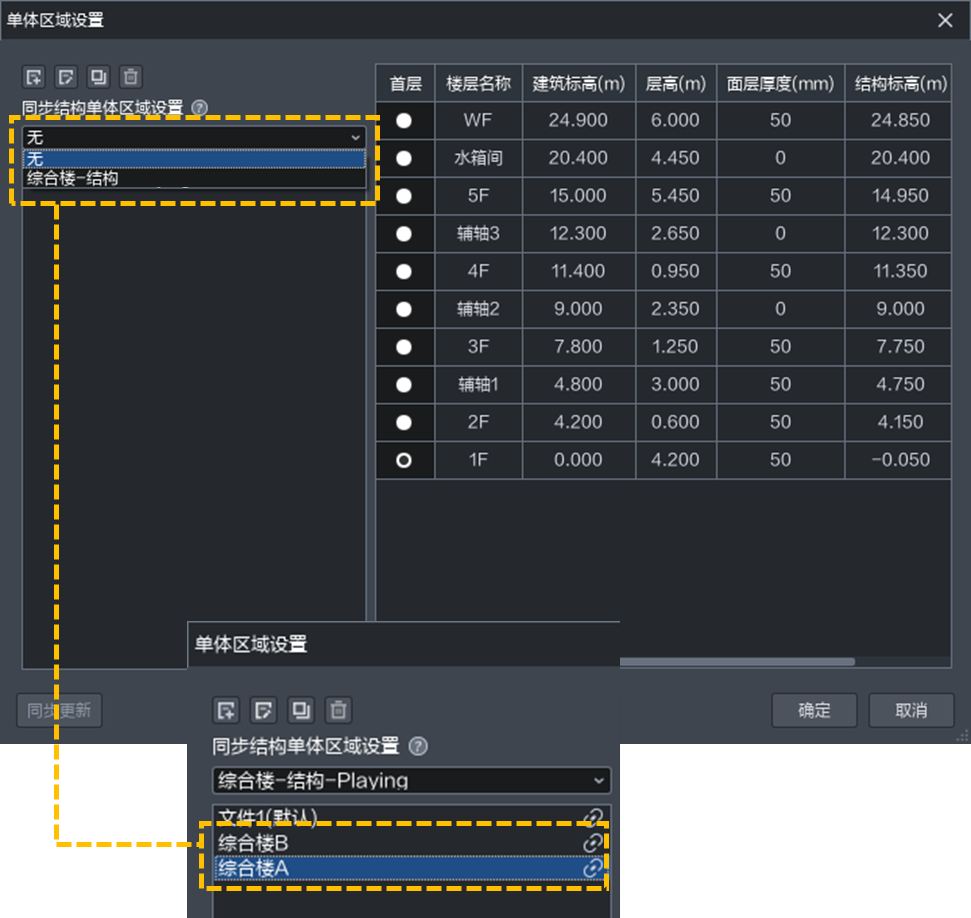
Task: Click the 取消 button
Action: (x=911, y=710)
